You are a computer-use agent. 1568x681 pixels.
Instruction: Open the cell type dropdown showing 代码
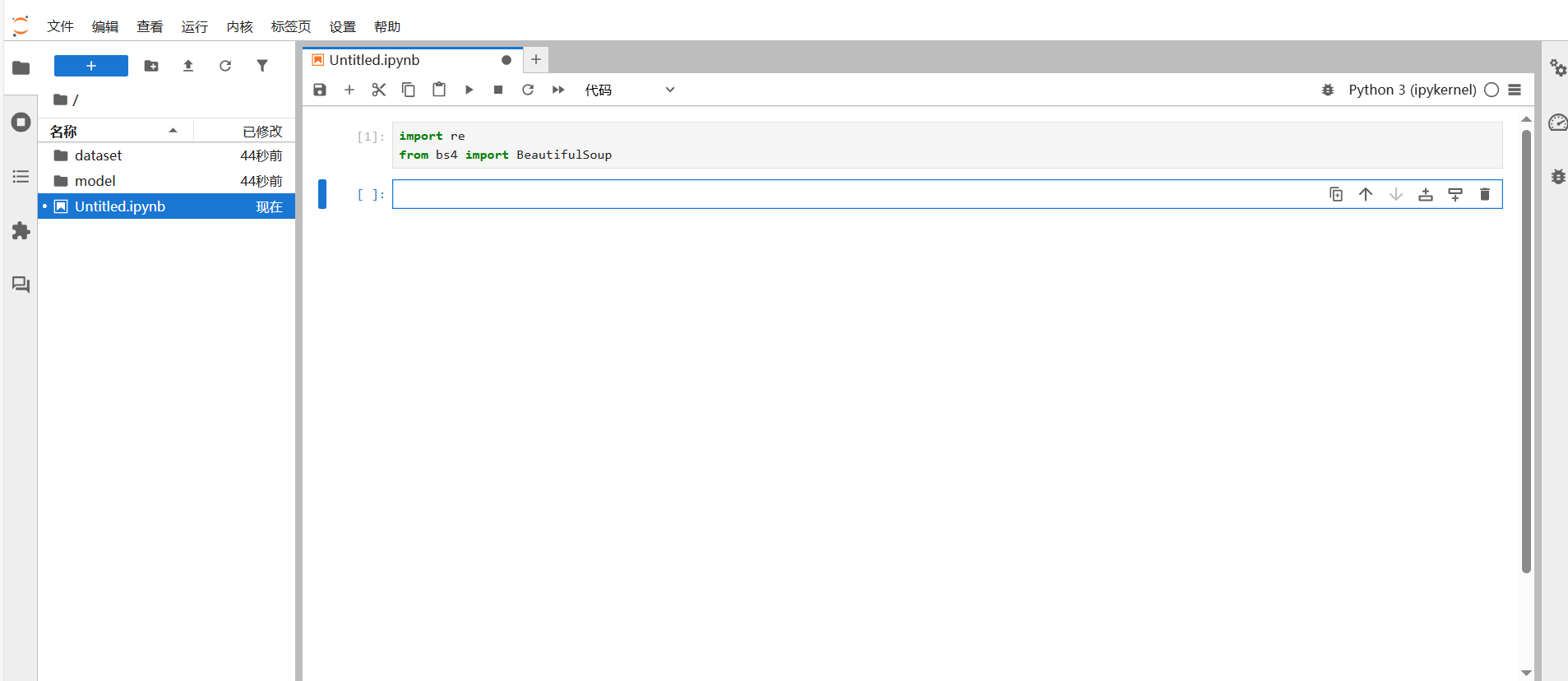[630, 90]
